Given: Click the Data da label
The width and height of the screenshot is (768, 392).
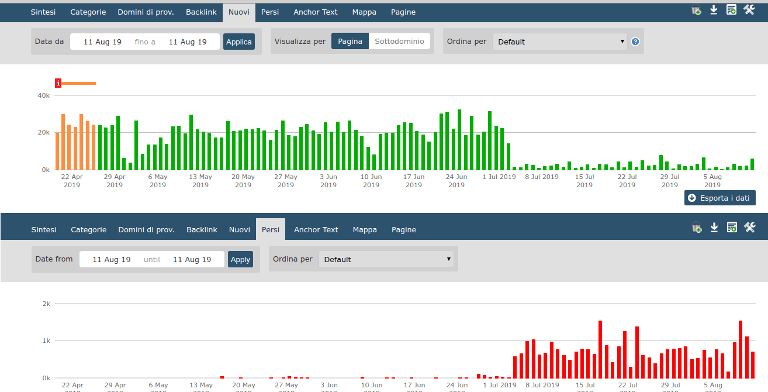Looking at the screenshot, I should (49, 42).
